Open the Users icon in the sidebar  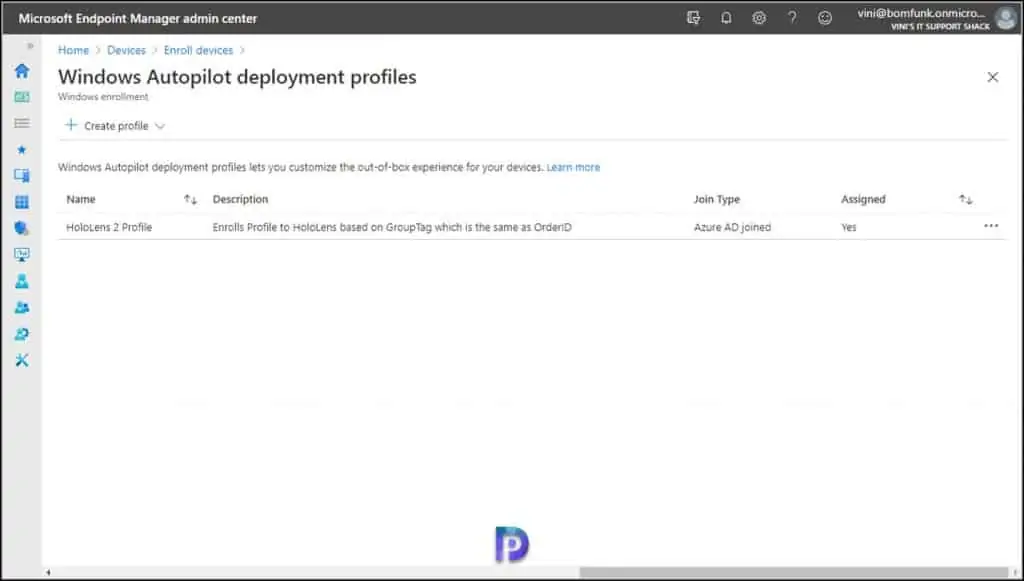click(22, 281)
